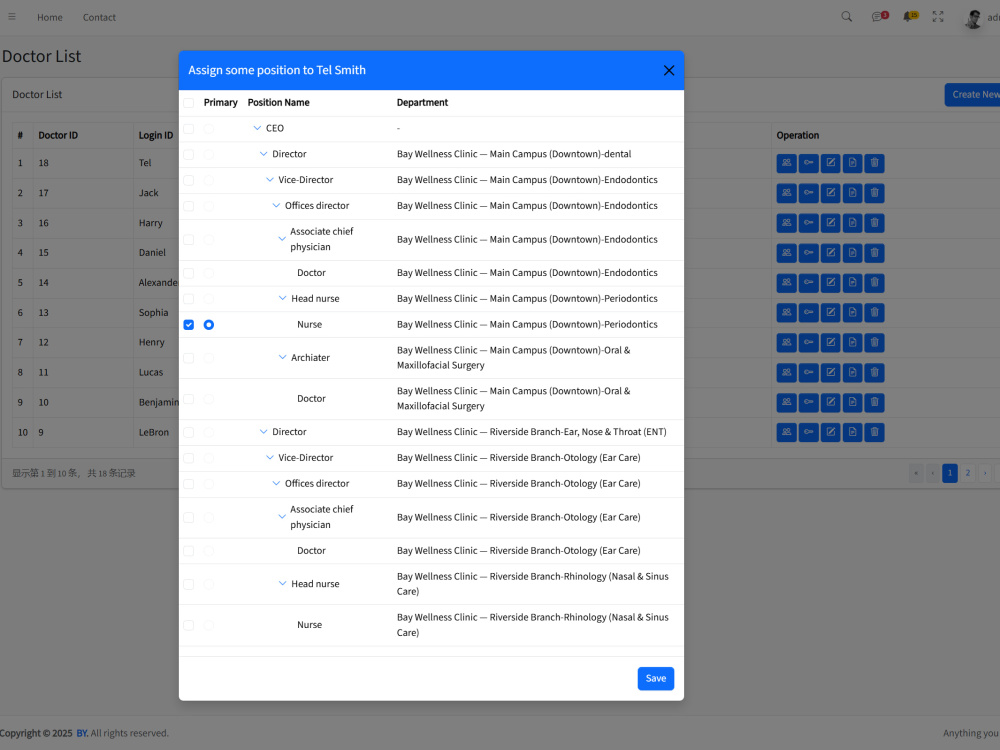The image size is (1000, 750).
Task: Check the CEO position checkbox
Action: 189,129
